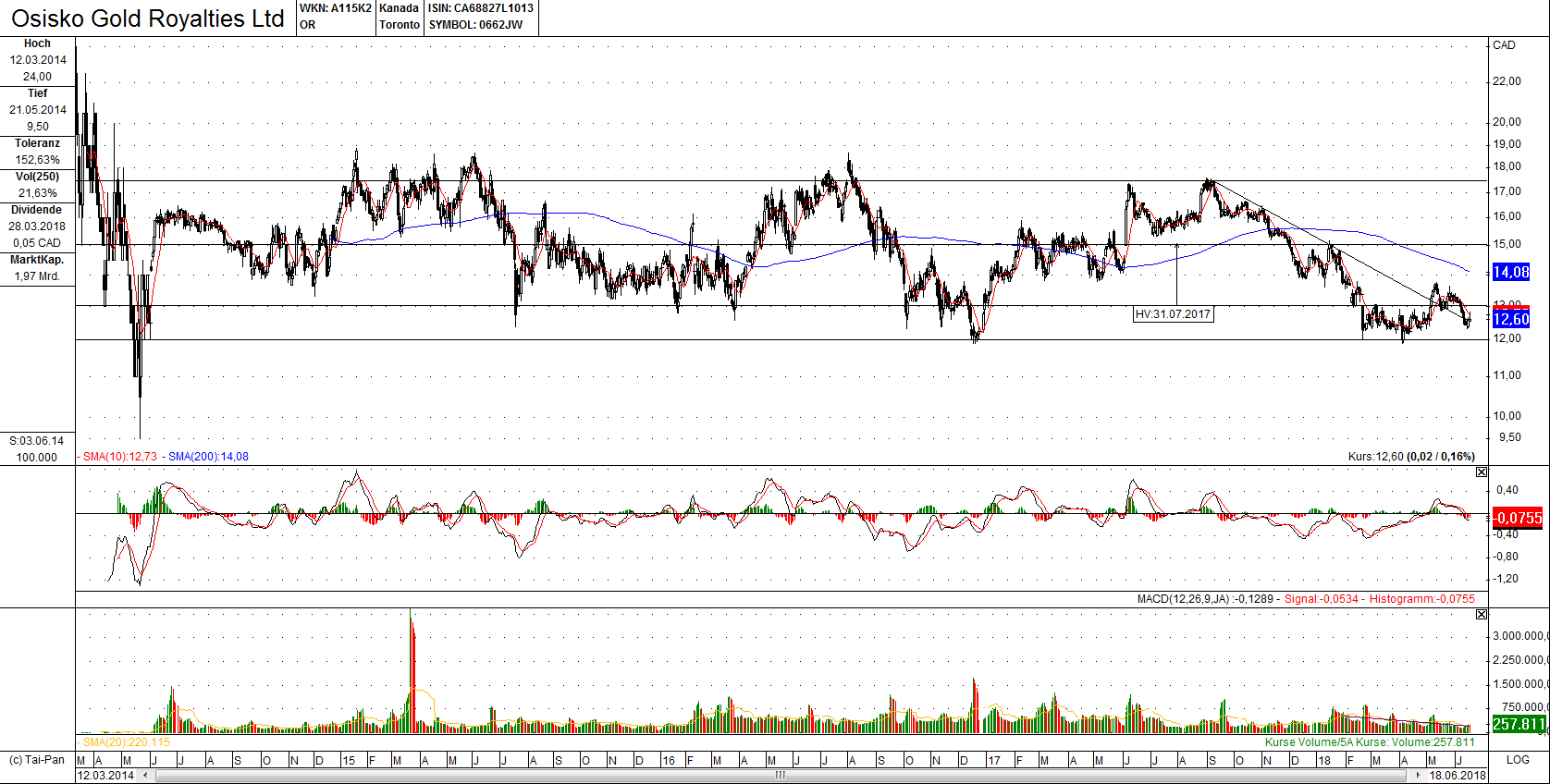Select the HV:31.07.2017 annotation label
The height and width of the screenshot is (784, 1550).
pyautogui.click(x=1173, y=314)
